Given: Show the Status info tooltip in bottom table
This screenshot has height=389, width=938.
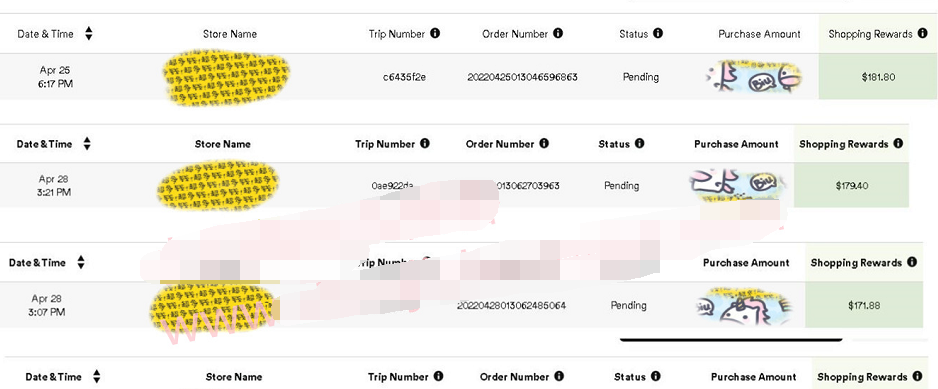Looking at the screenshot, I should tap(655, 376).
